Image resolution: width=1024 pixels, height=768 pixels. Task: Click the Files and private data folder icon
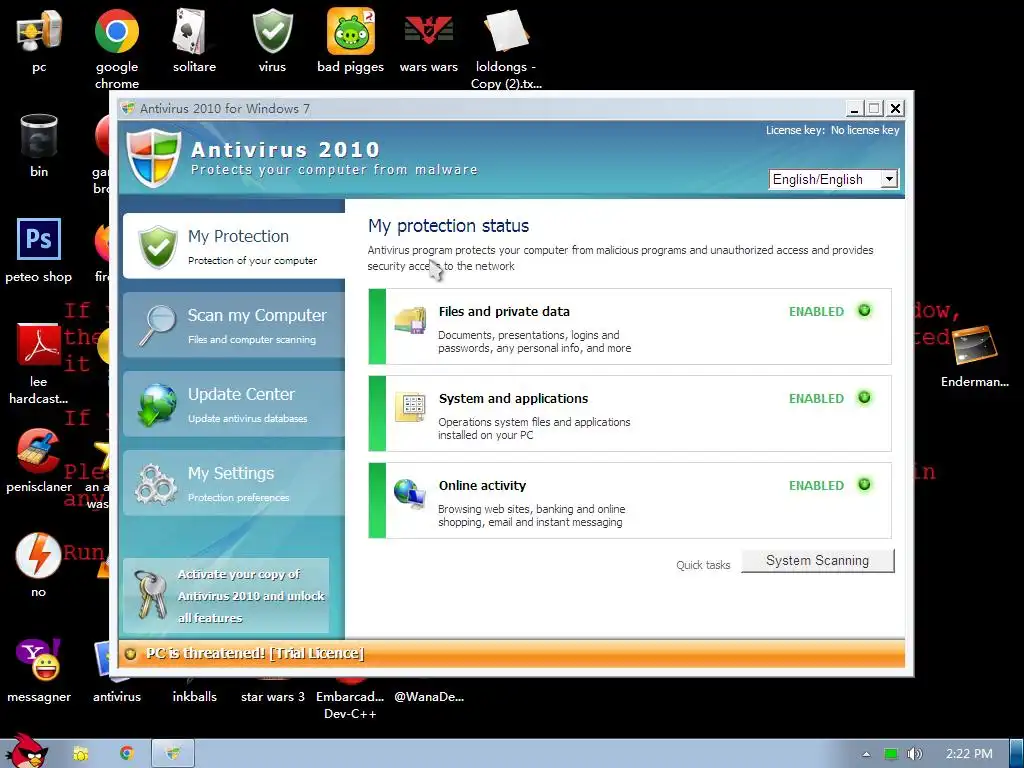[x=410, y=319]
